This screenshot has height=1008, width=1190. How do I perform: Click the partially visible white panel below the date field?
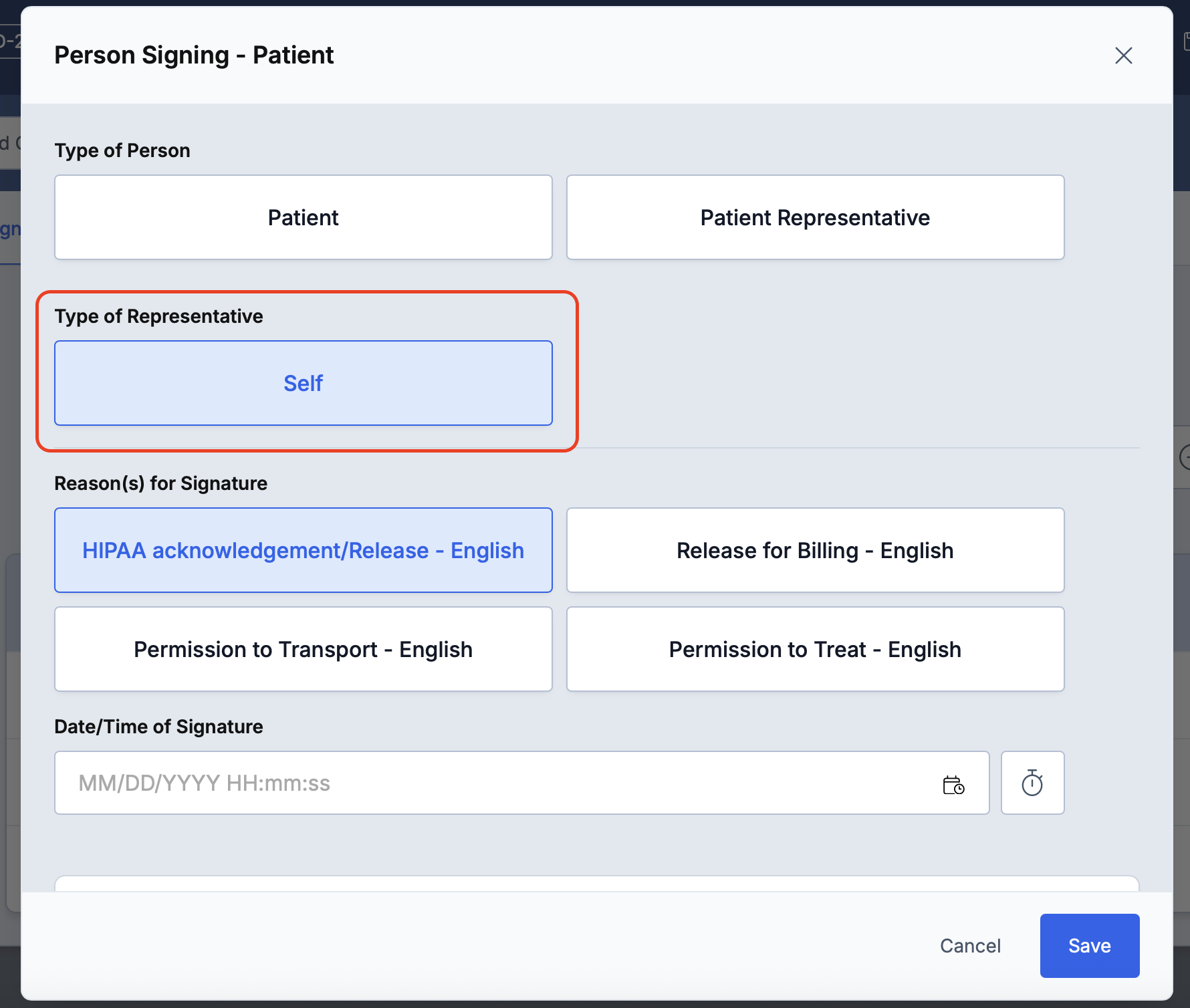(596, 883)
